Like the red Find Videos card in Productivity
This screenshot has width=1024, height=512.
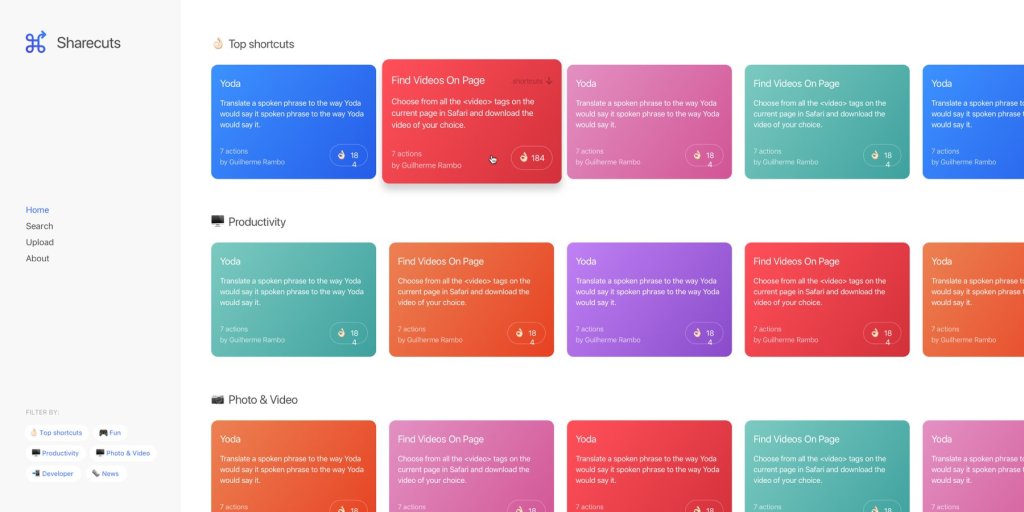882,333
